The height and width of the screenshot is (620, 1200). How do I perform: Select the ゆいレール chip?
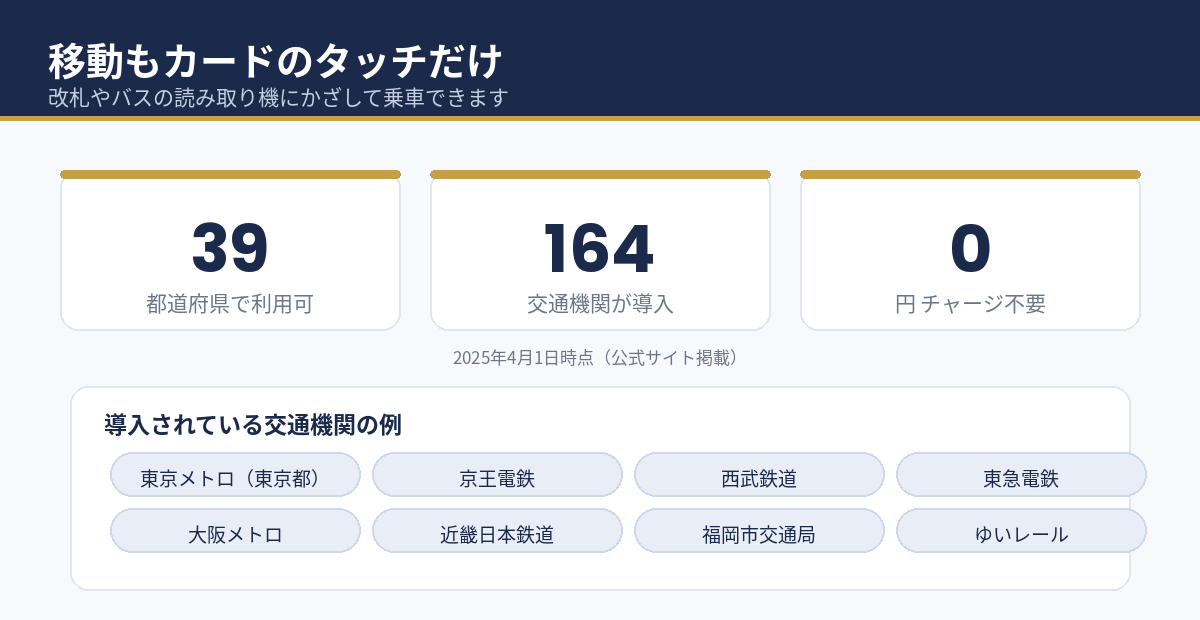pyautogui.click(x=1021, y=531)
